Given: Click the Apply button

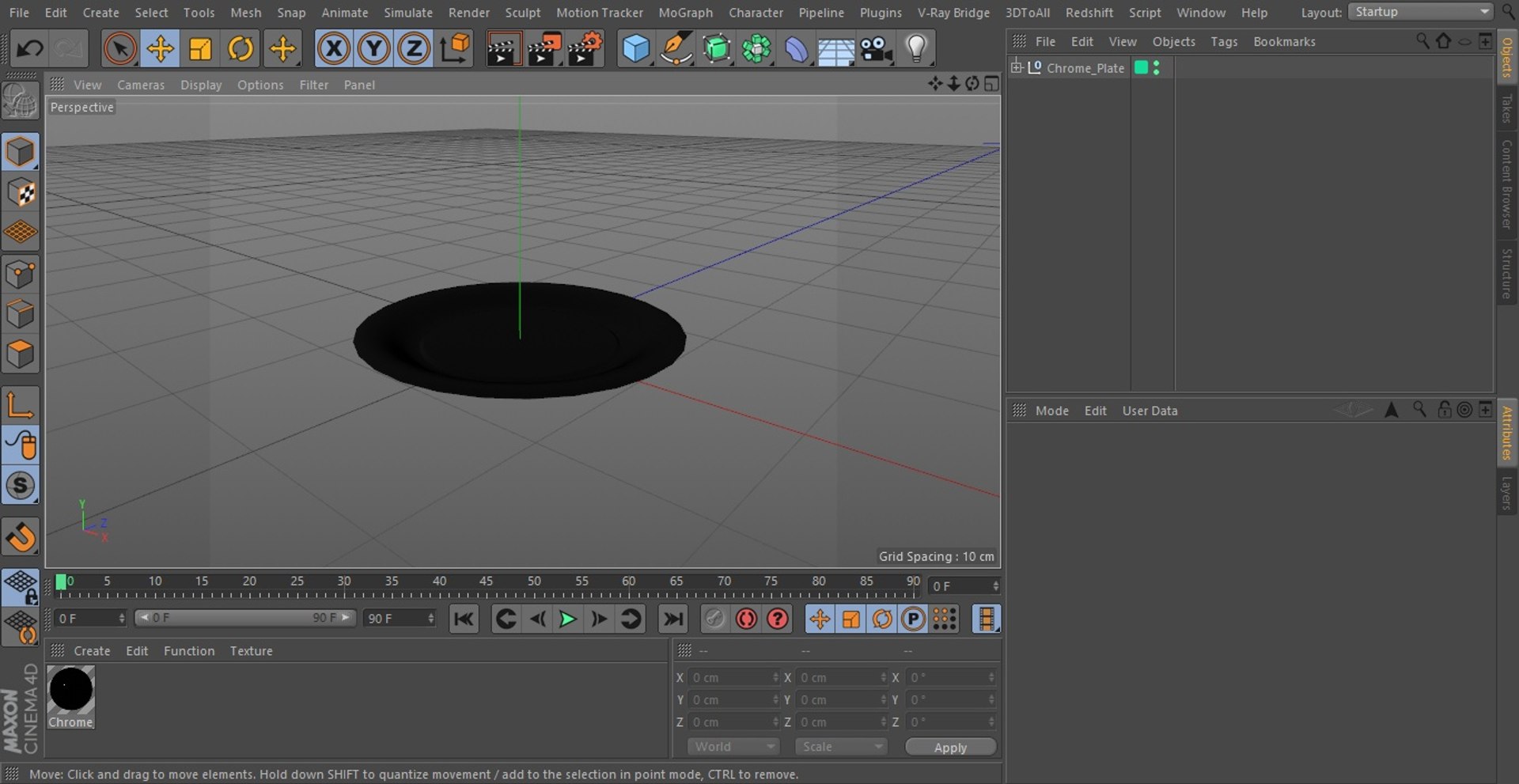Looking at the screenshot, I should pyautogui.click(x=950, y=748).
